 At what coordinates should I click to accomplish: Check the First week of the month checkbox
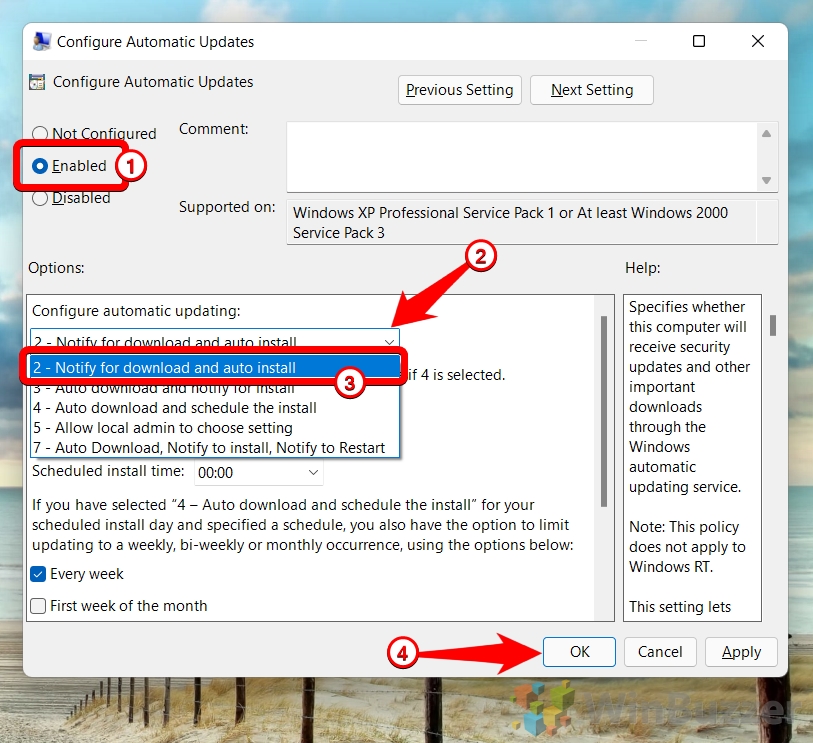38,606
